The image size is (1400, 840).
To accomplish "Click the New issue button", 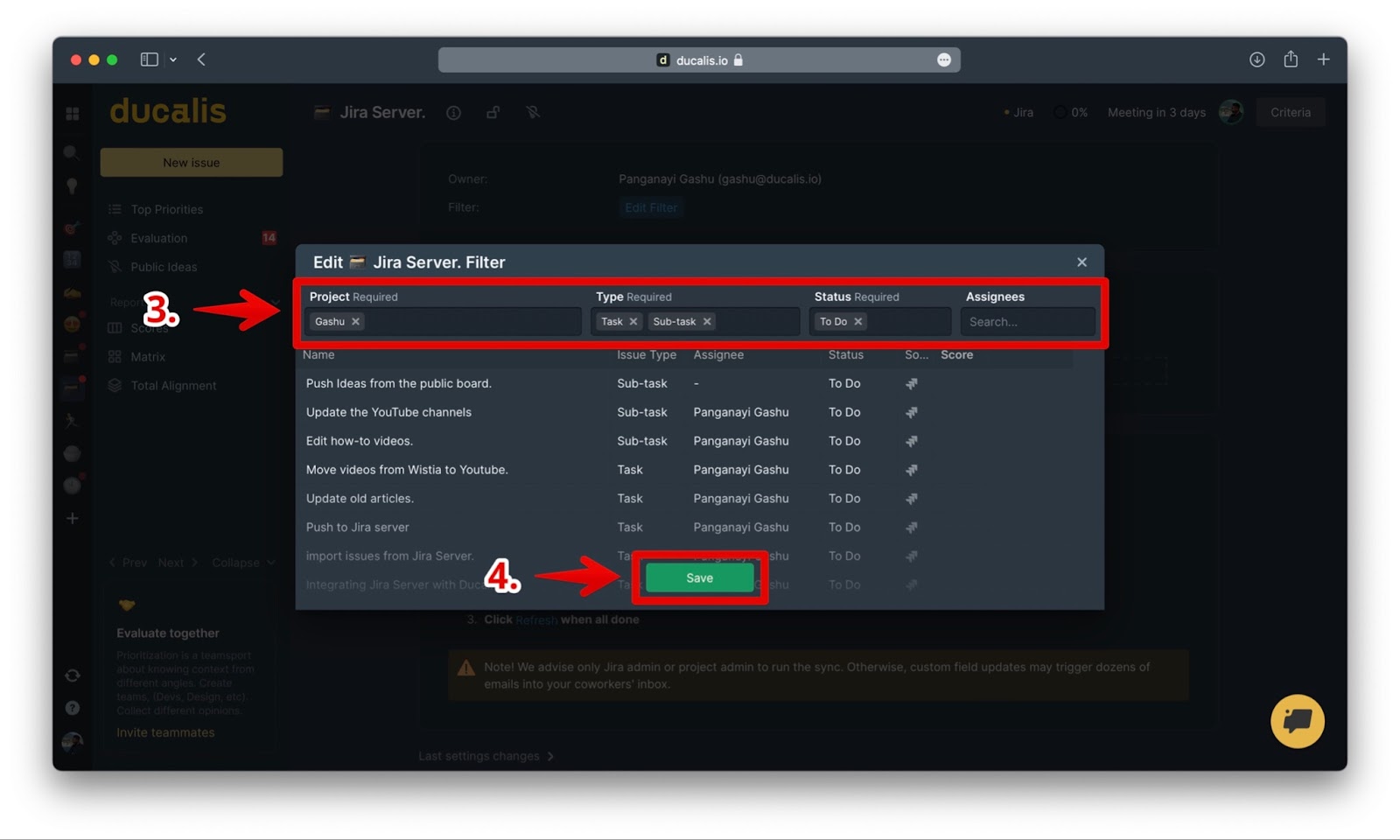I will coord(192,163).
